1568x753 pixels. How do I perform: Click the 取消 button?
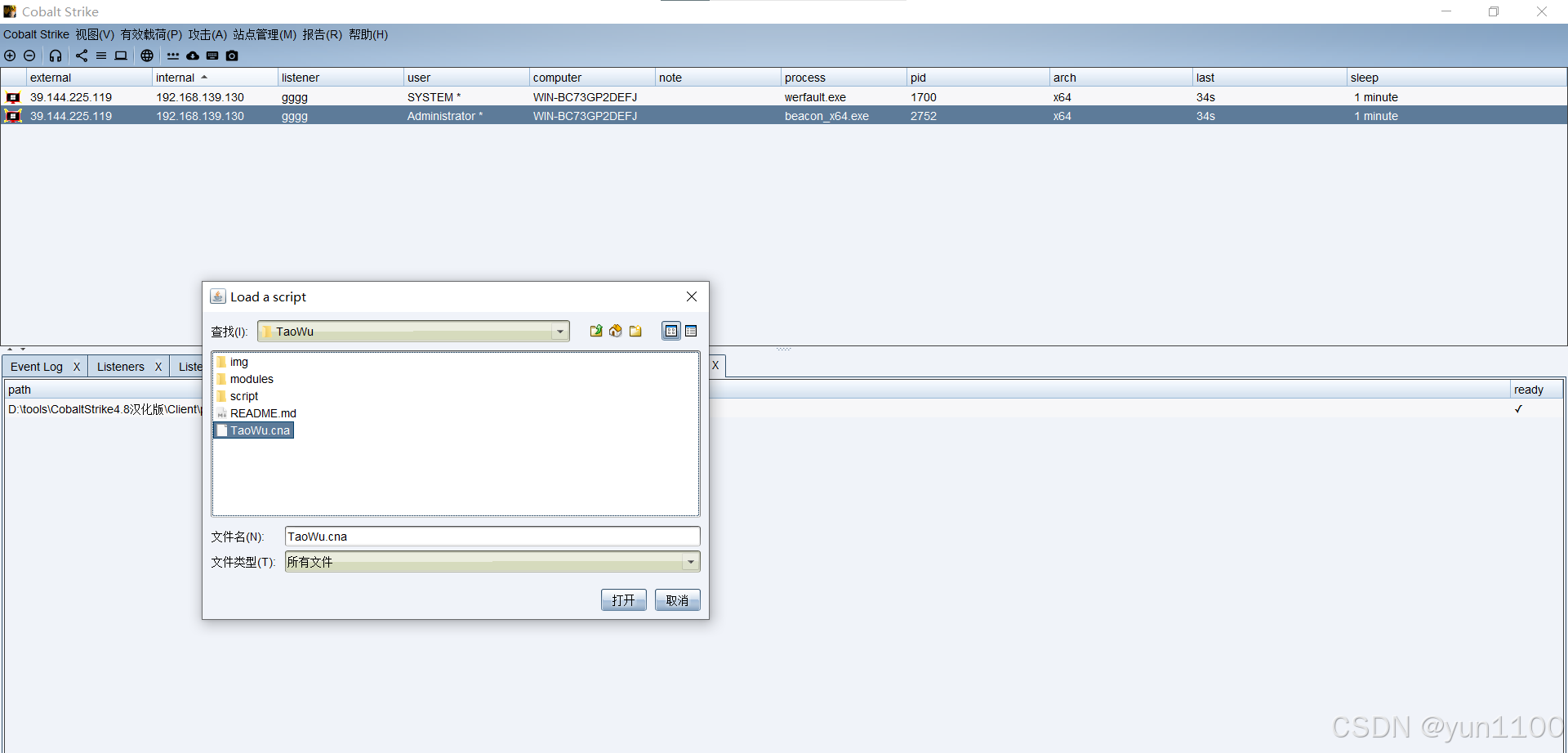(x=678, y=600)
